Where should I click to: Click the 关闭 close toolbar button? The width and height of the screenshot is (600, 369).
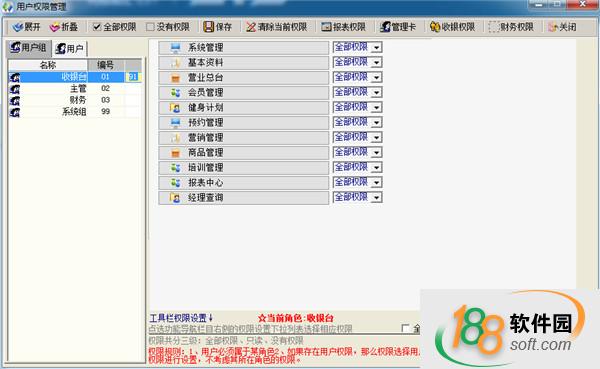tap(562, 27)
